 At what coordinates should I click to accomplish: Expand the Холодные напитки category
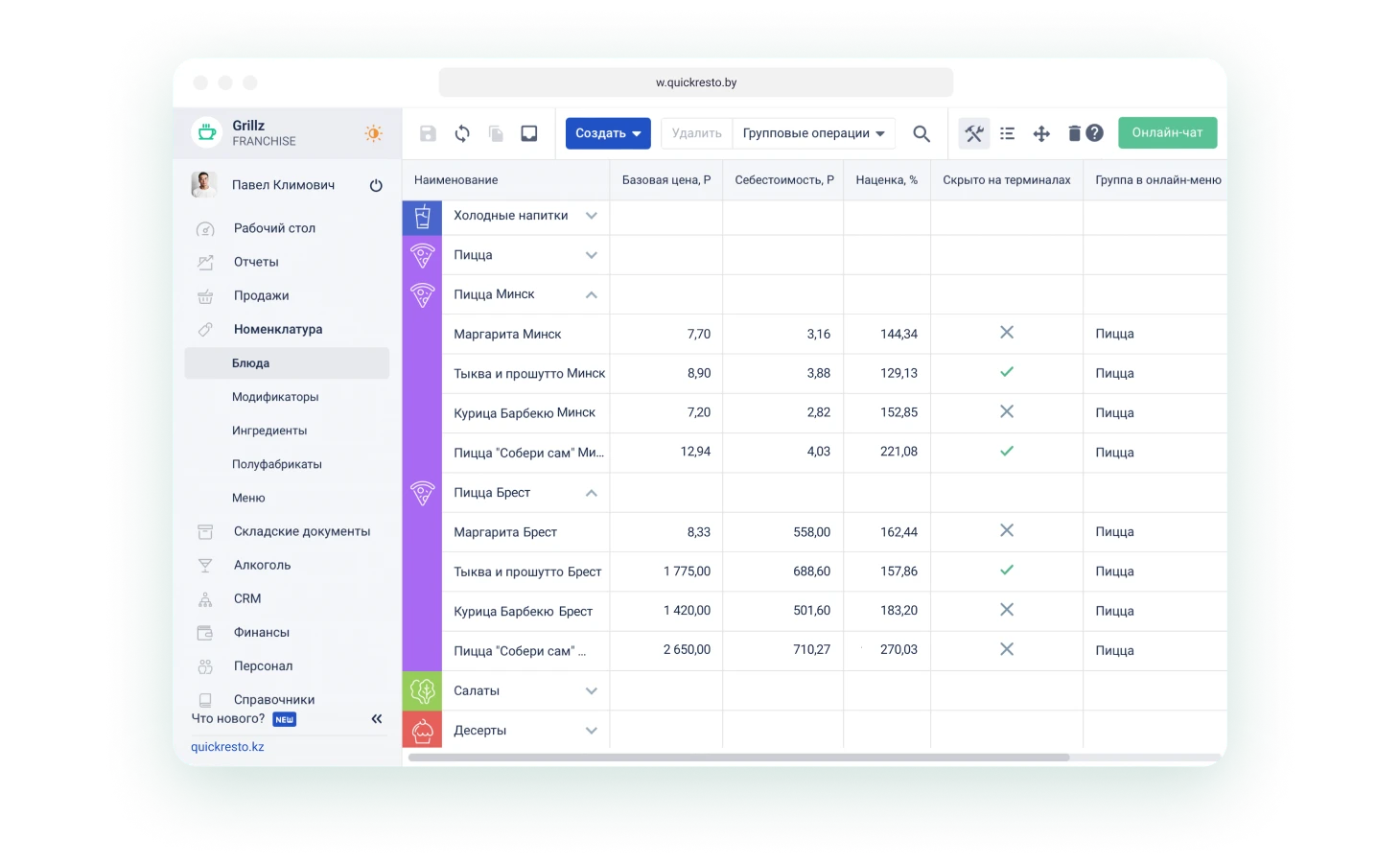(x=592, y=216)
